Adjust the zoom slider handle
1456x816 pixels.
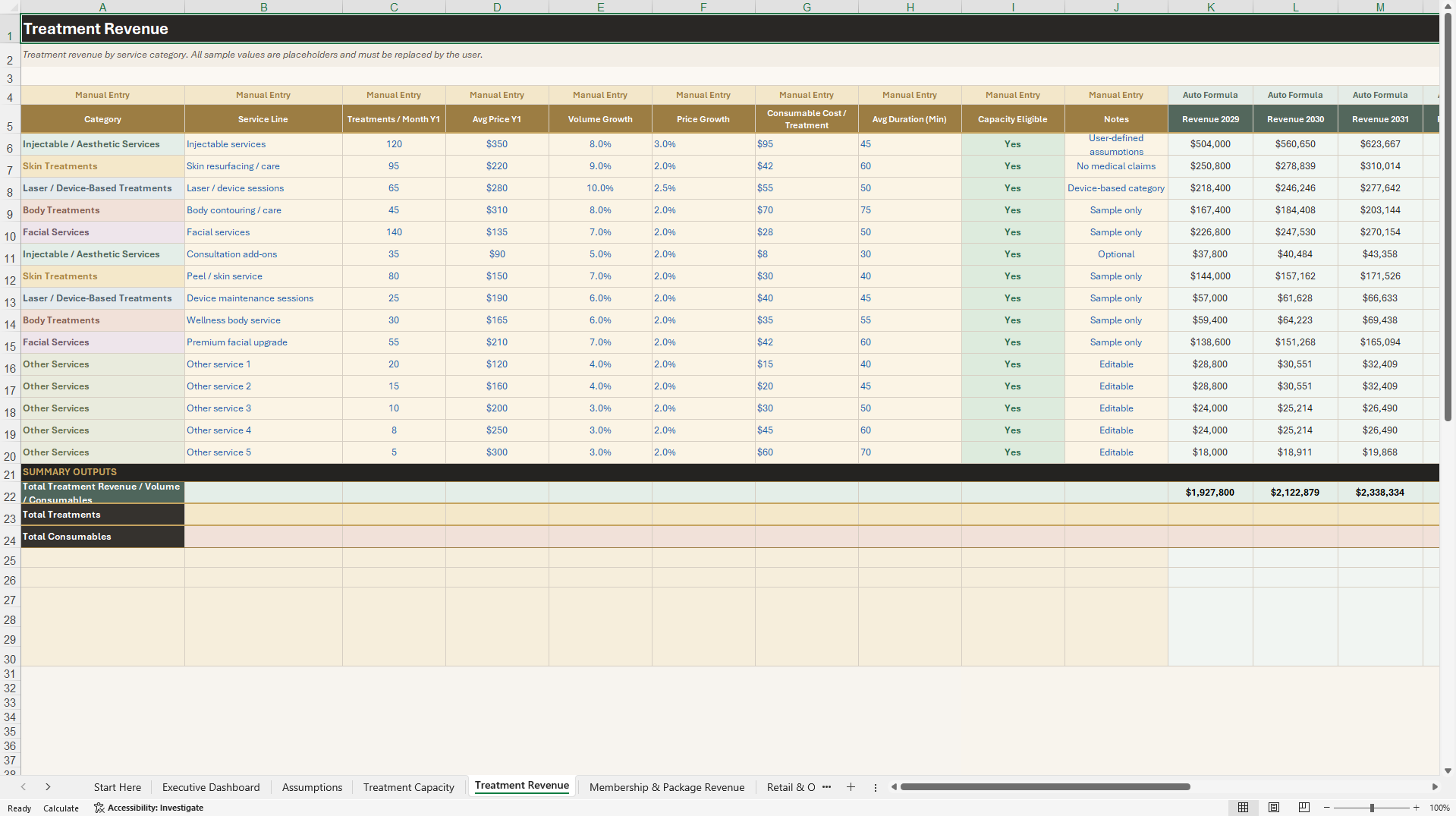[1372, 808]
